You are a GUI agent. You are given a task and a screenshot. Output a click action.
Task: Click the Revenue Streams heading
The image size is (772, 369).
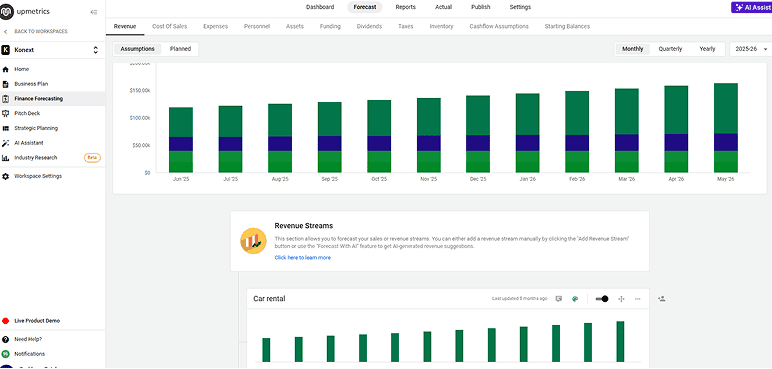tap(304, 226)
